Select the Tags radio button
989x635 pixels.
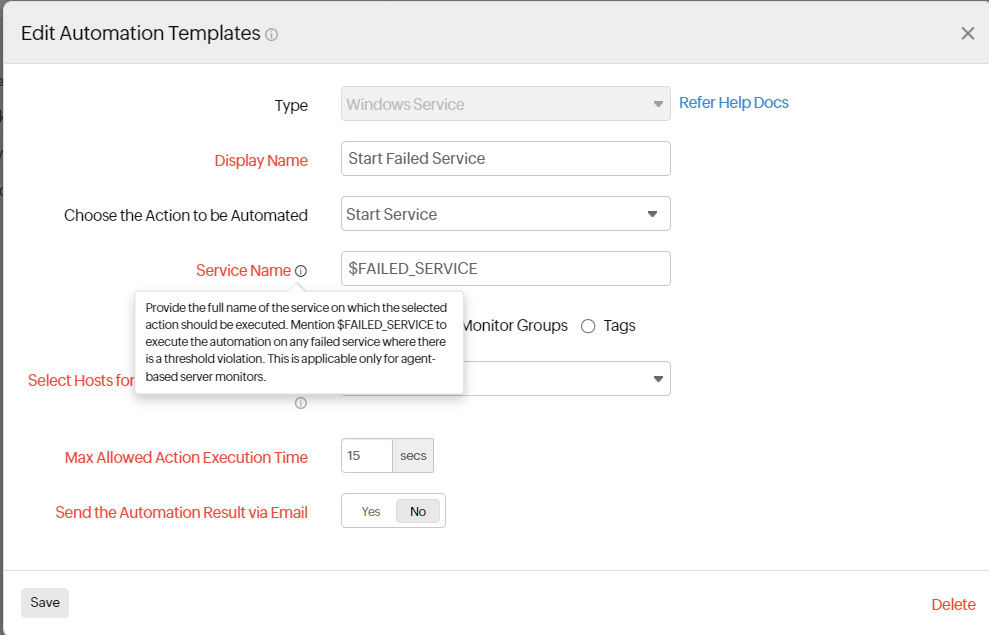[588, 326]
